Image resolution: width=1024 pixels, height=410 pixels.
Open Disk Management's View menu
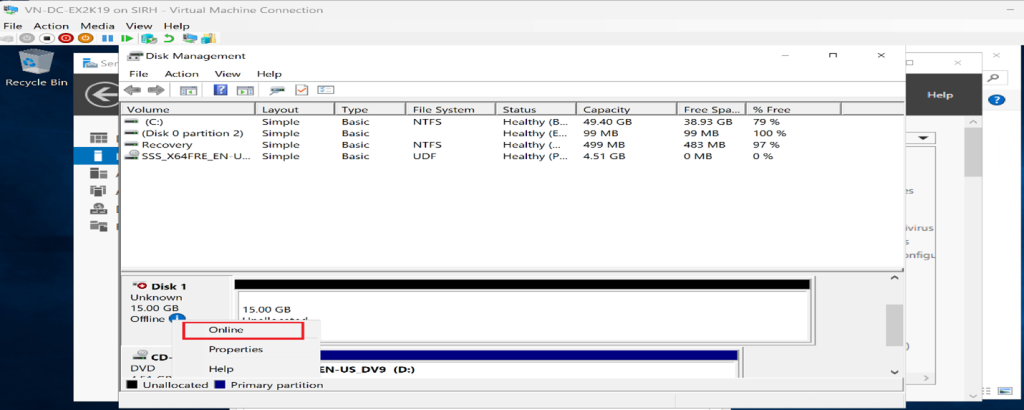[x=227, y=74]
